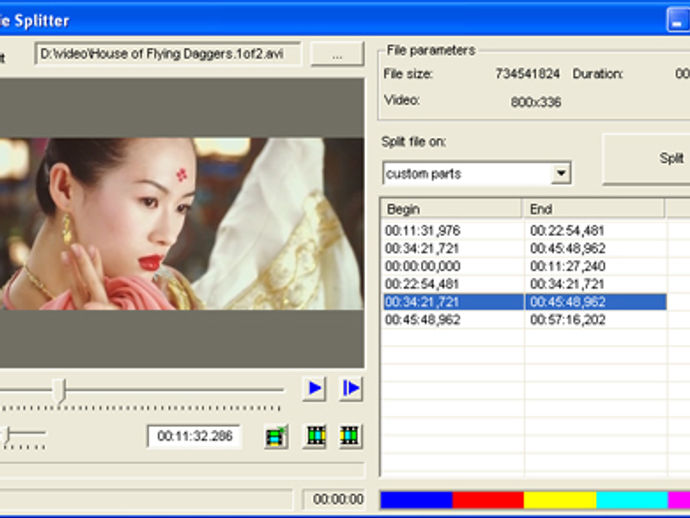
Task: Click the blue segment of the color bar
Action: coord(416,500)
